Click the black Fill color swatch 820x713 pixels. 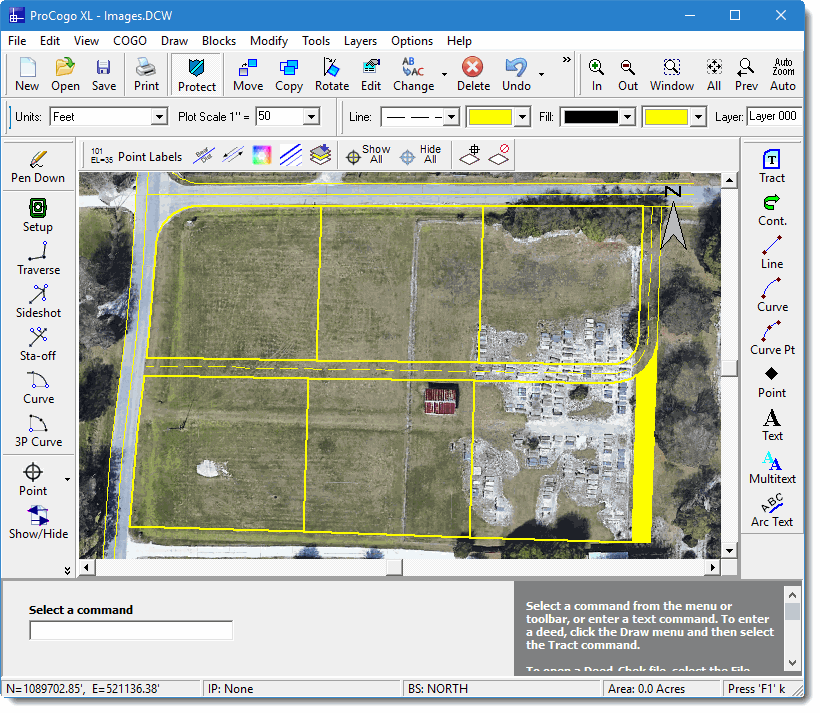(x=591, y=117)
